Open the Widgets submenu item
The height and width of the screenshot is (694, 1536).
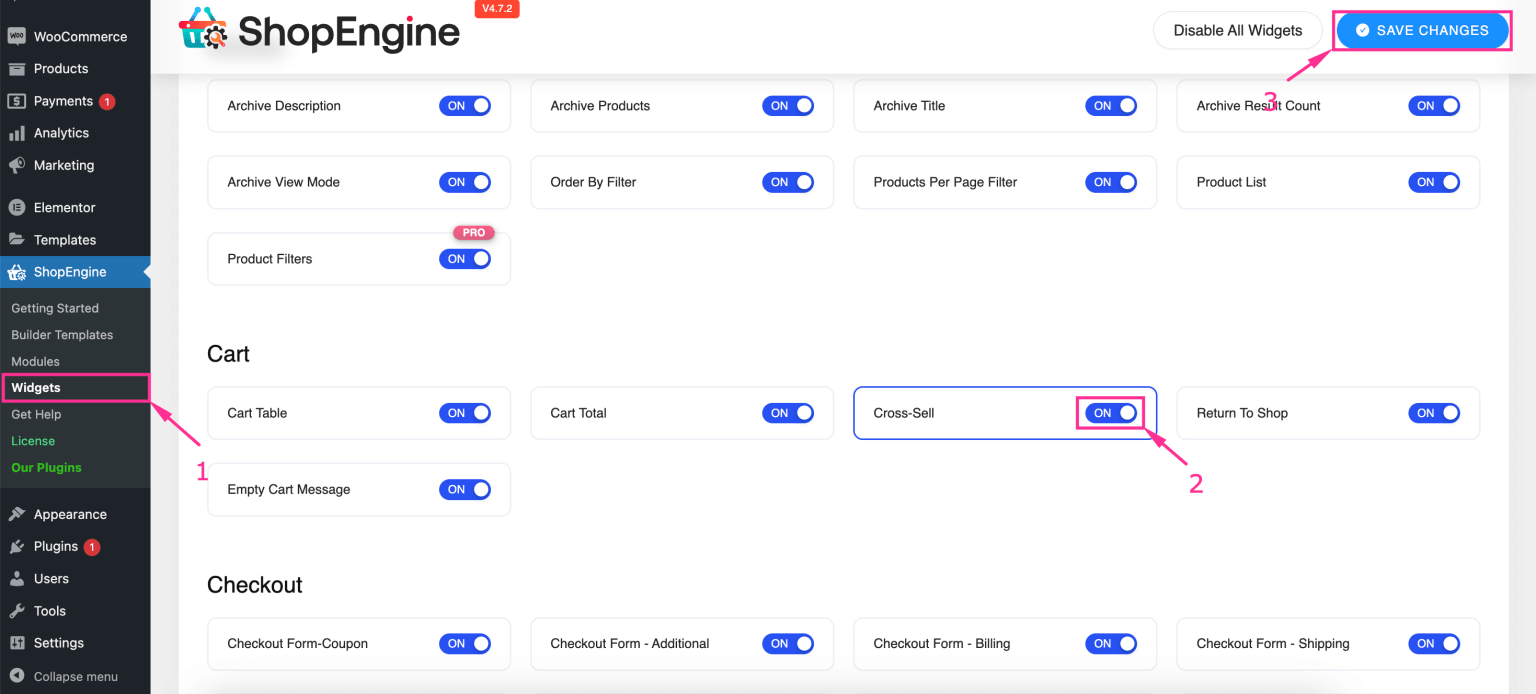tap(35, 387)
